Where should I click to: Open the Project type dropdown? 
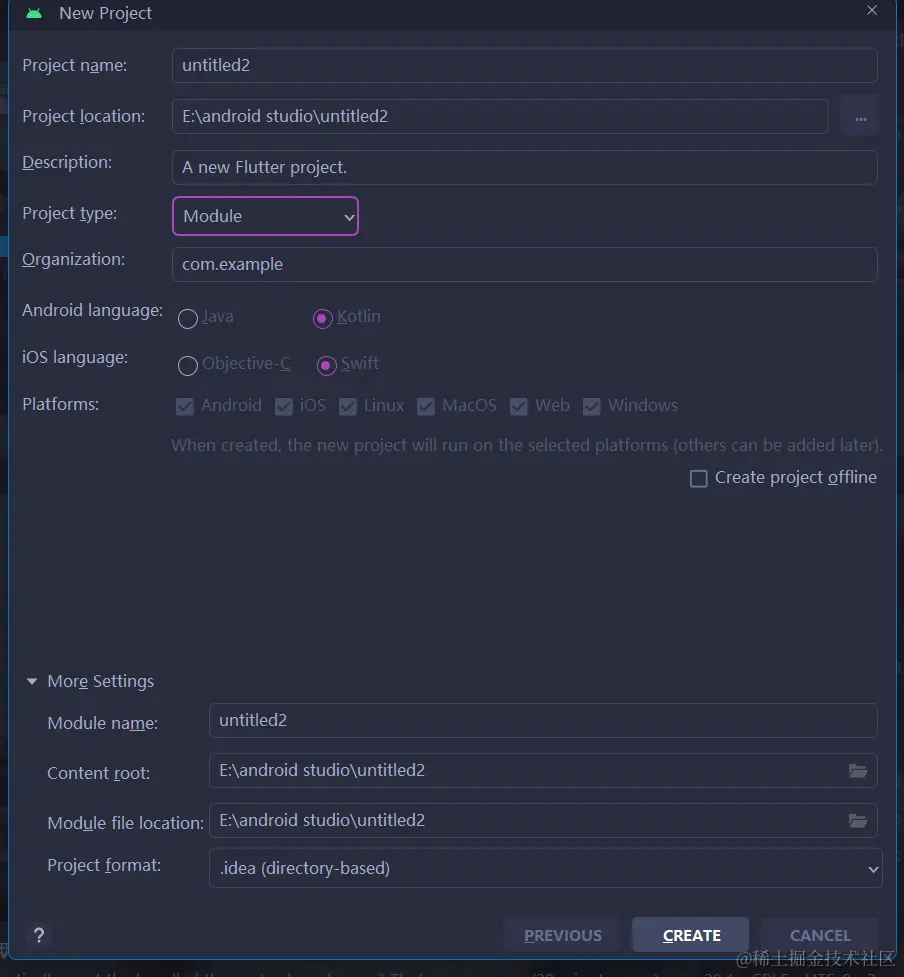coord(265,216)
